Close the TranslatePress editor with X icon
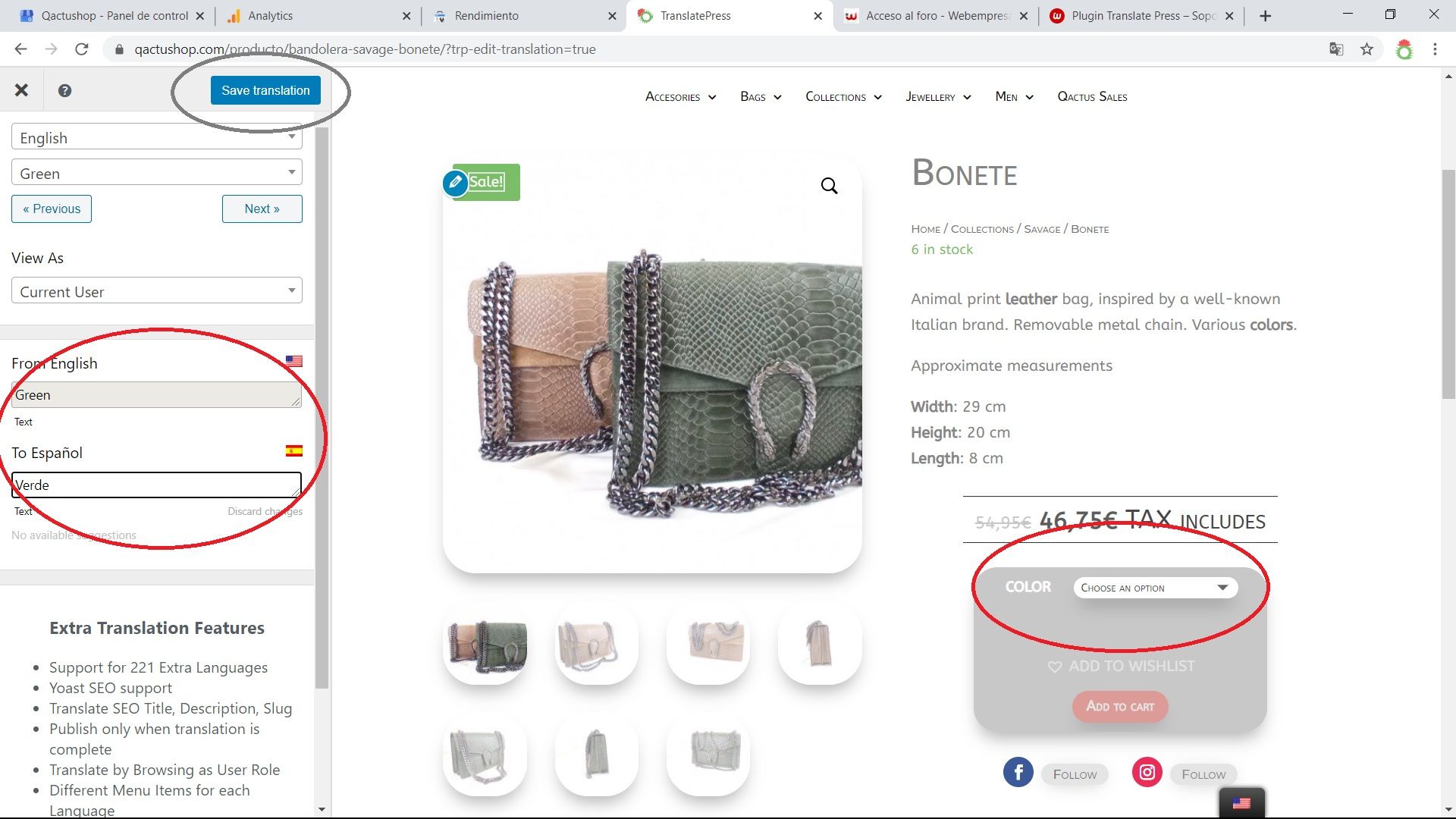The image size is (1456, 819). [x=21, y=90]
